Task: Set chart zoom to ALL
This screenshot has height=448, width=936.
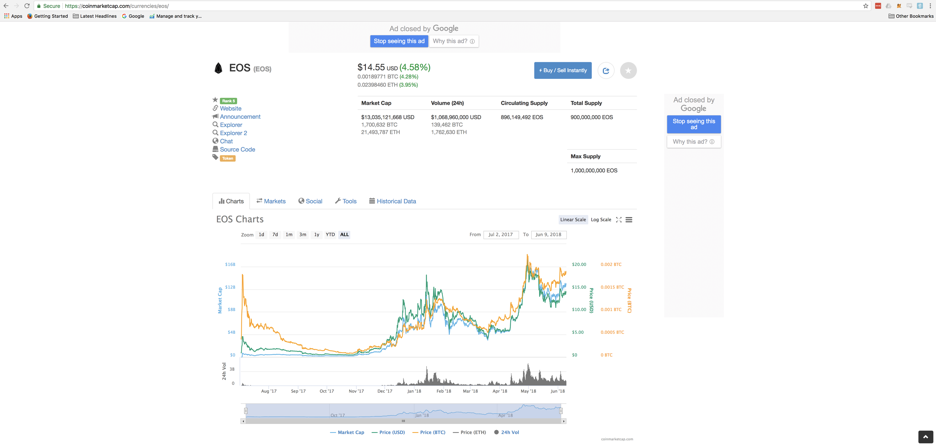Action: (344, 235)
